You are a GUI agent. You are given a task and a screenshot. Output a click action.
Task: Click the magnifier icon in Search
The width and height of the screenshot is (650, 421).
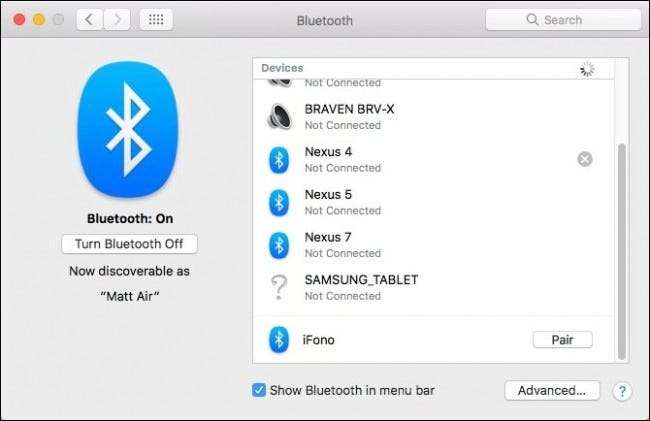(x=532, y=19)
